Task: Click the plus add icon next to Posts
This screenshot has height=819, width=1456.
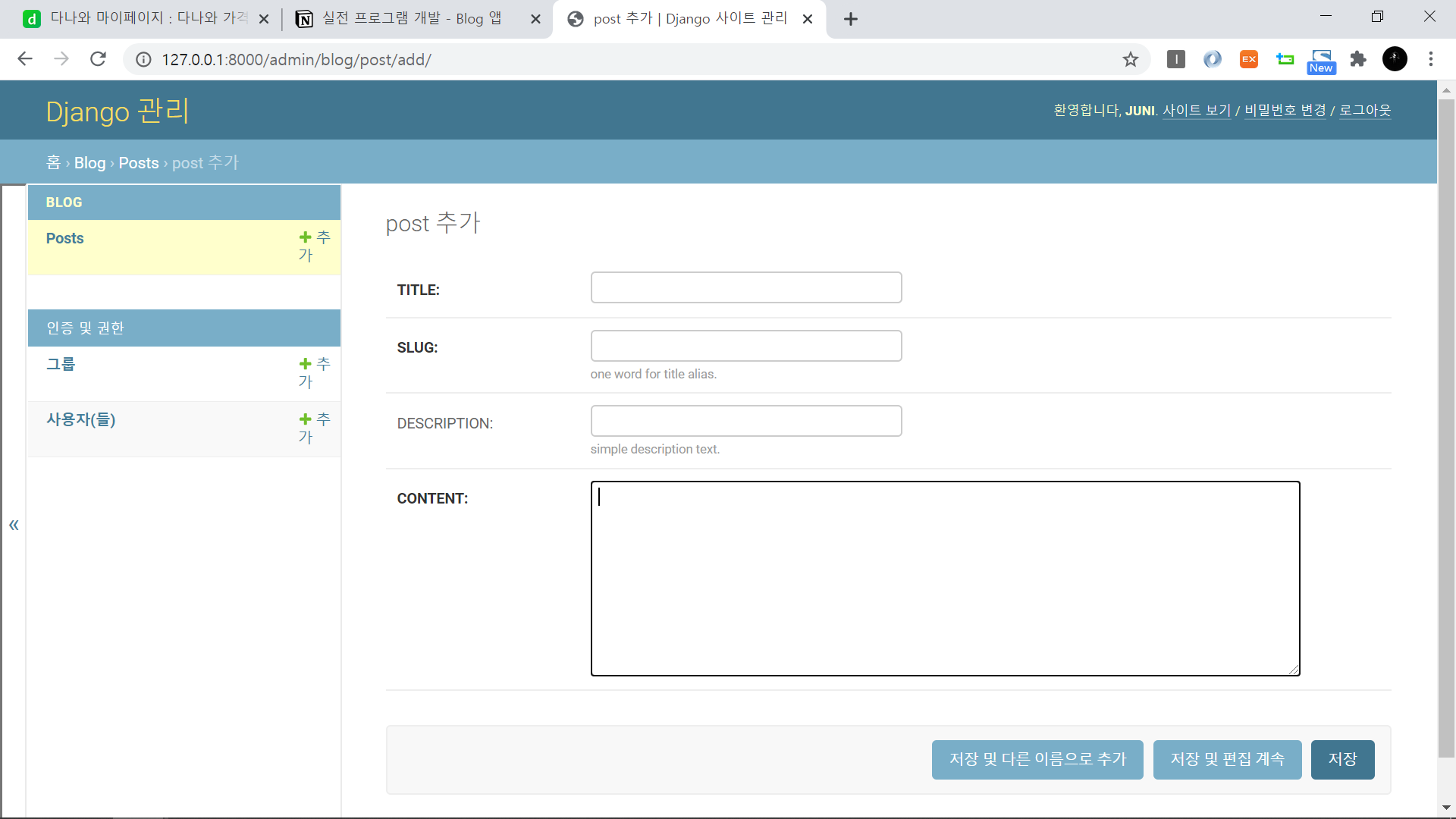Action: click(306, 237)
